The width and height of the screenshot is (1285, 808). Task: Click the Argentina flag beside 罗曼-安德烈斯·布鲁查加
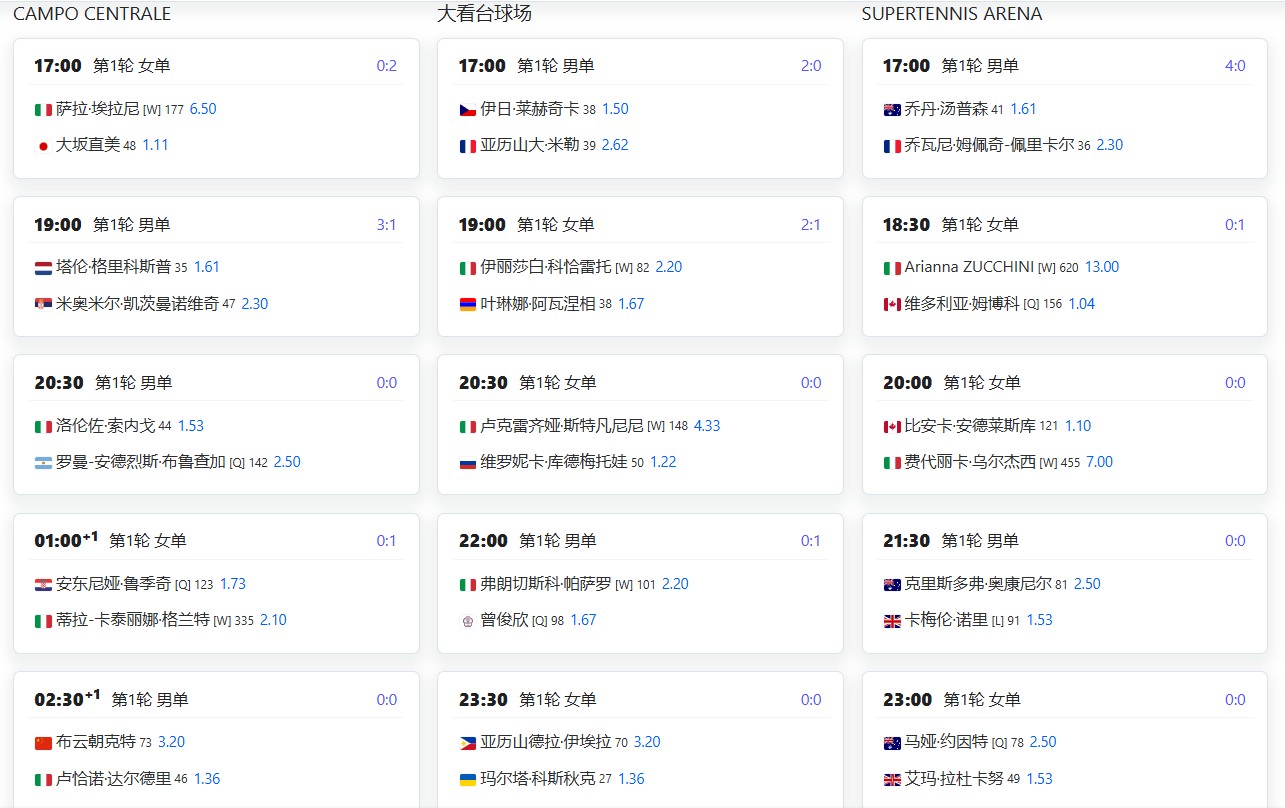[x=43, y=463]
